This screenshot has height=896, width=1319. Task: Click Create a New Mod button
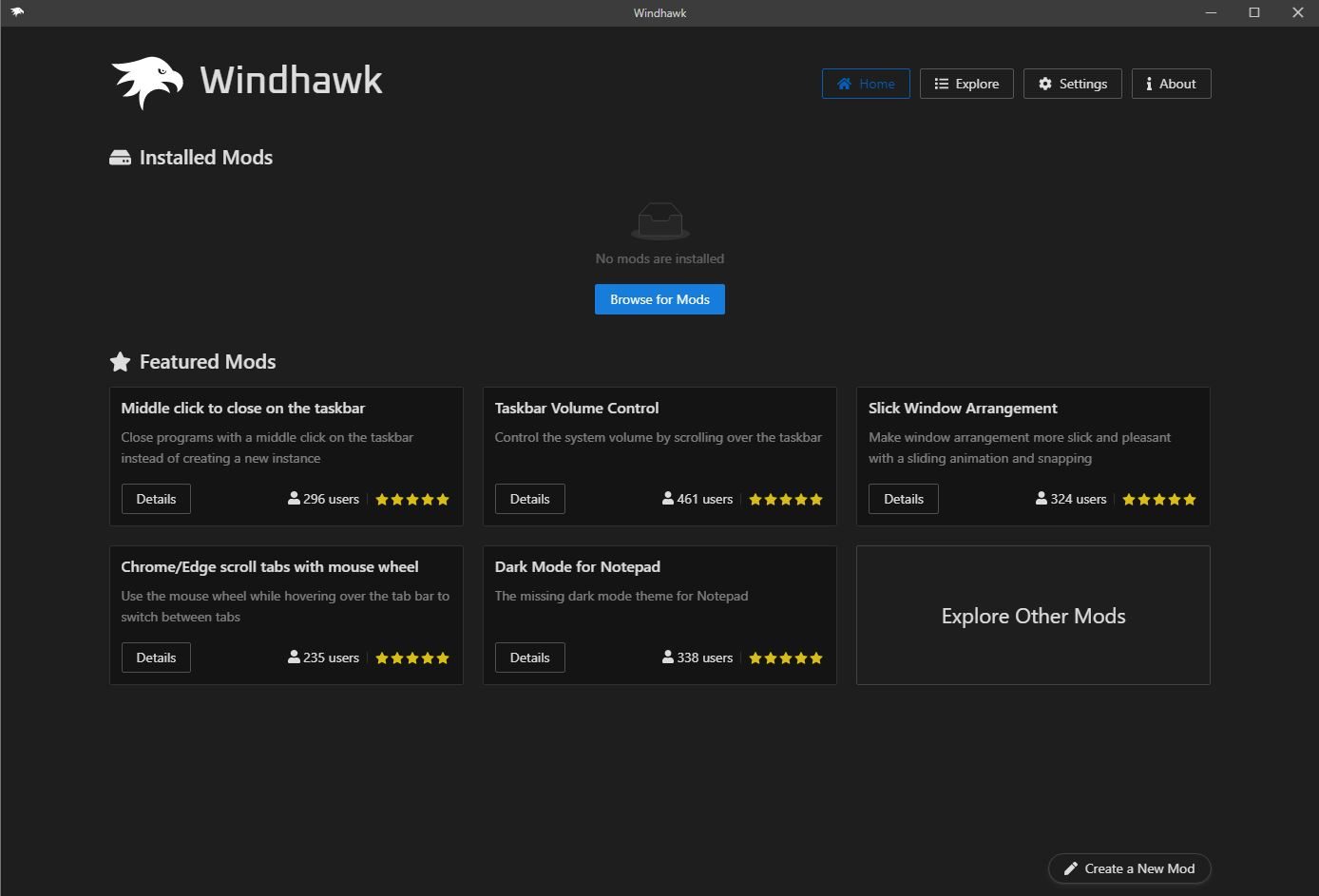click(1129, 868)
